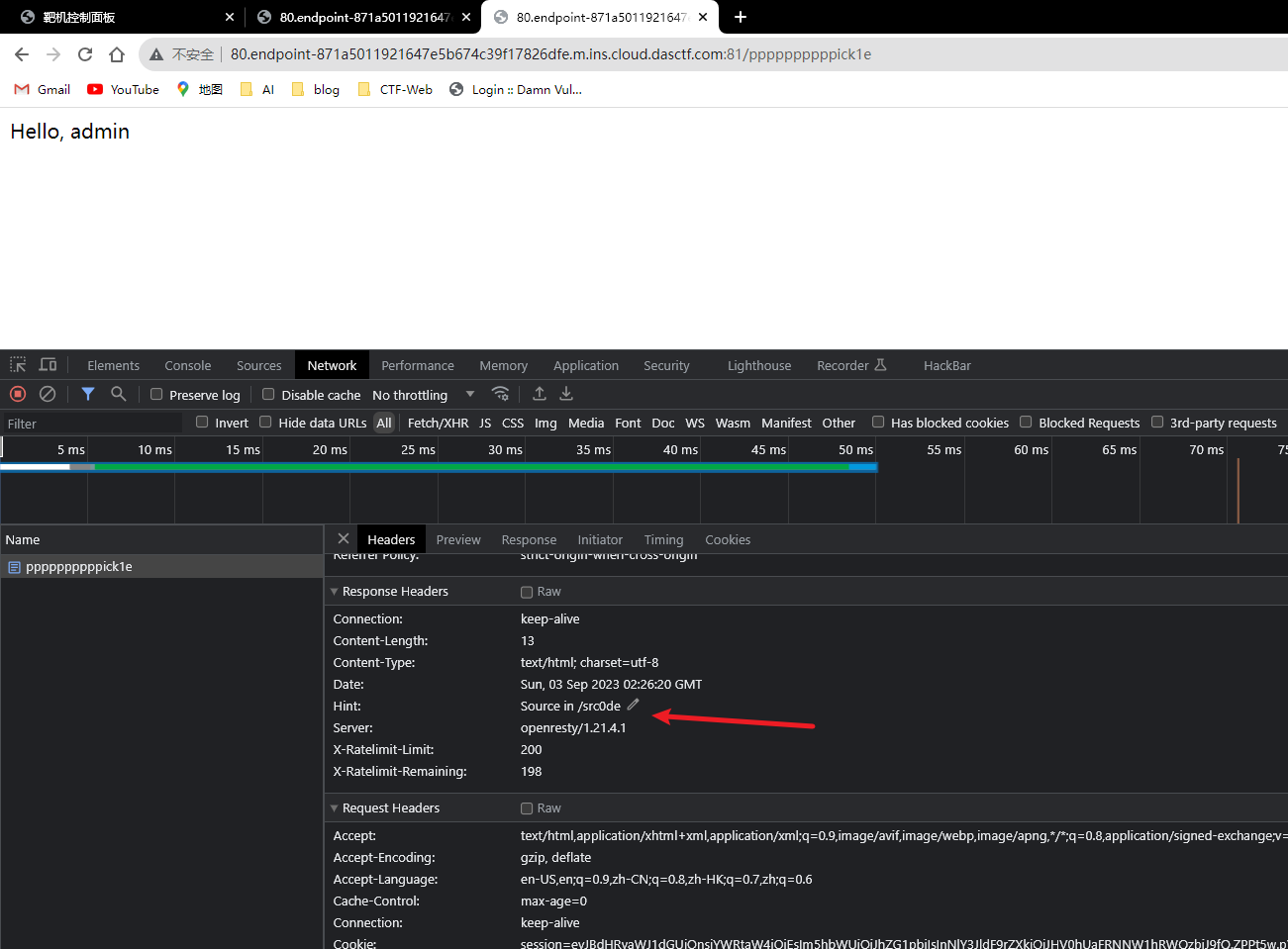Switch to the request Response tab
This screenshot has width=1288, height=949.
pos(529,539)
